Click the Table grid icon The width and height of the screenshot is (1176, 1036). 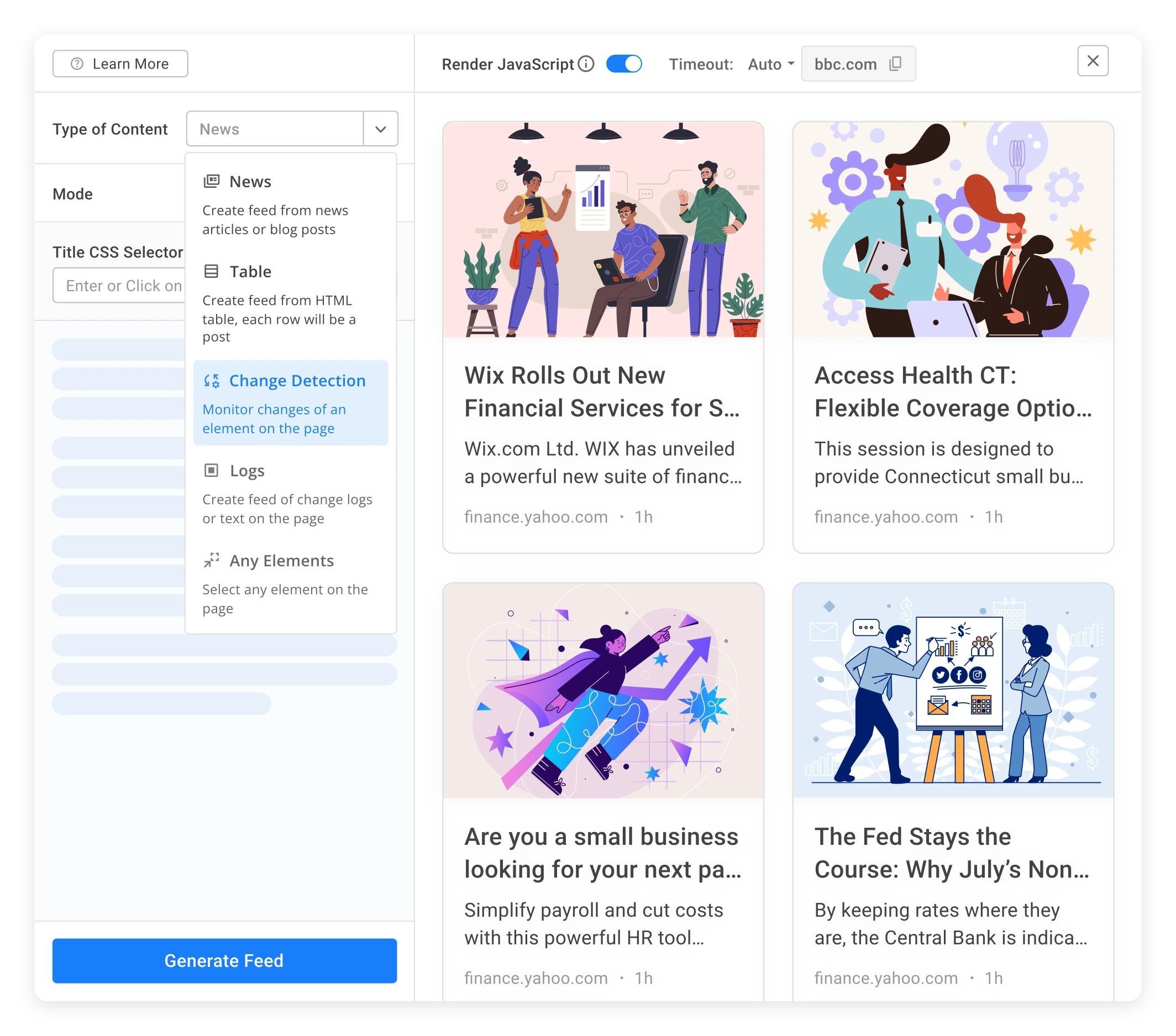click(x=211, y=271)
